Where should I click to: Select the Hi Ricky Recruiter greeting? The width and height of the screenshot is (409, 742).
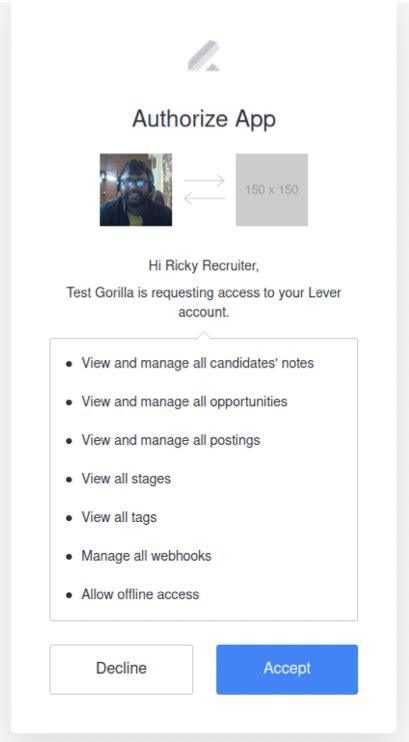[204, 266]
